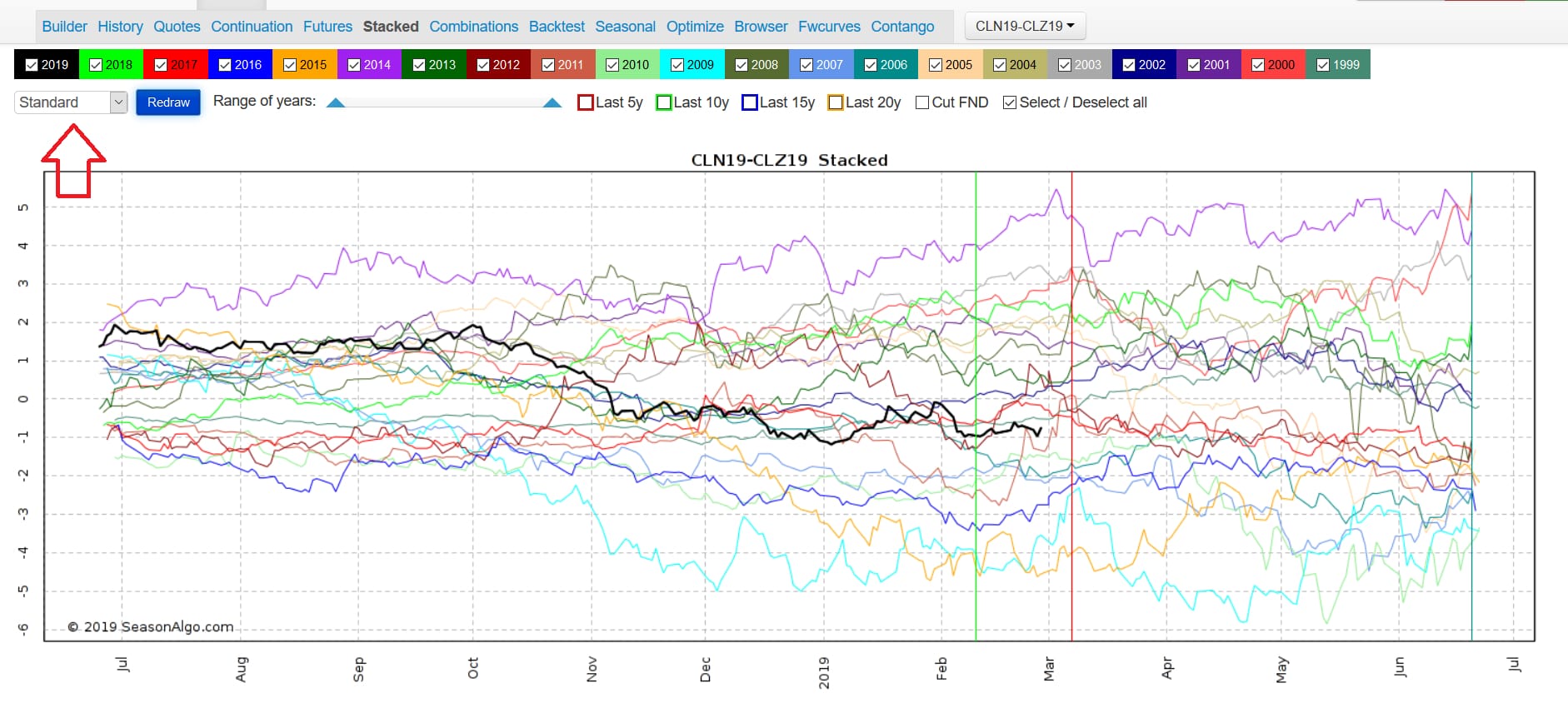Open the Contango tab
The image size is (1568, 728).
click(x=902, y=27)
